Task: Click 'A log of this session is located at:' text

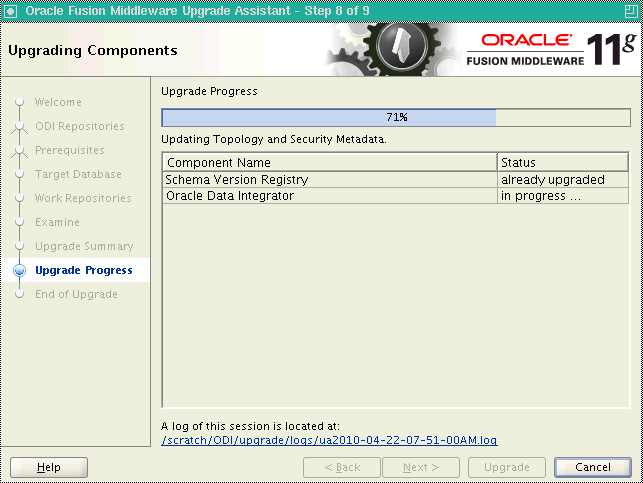Action: point(251,426)
